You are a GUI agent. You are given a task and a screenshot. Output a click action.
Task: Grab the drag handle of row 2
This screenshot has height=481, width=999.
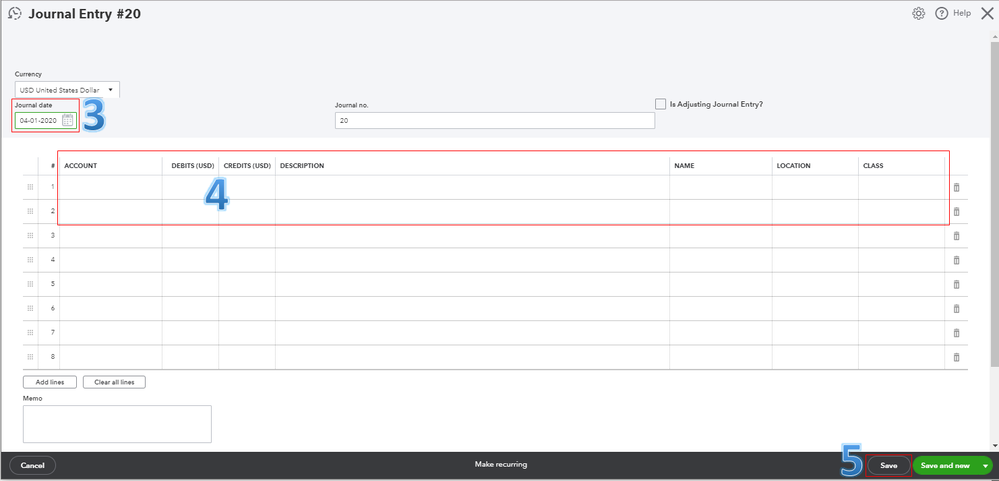pyautogui.click(x=30, y=212)
